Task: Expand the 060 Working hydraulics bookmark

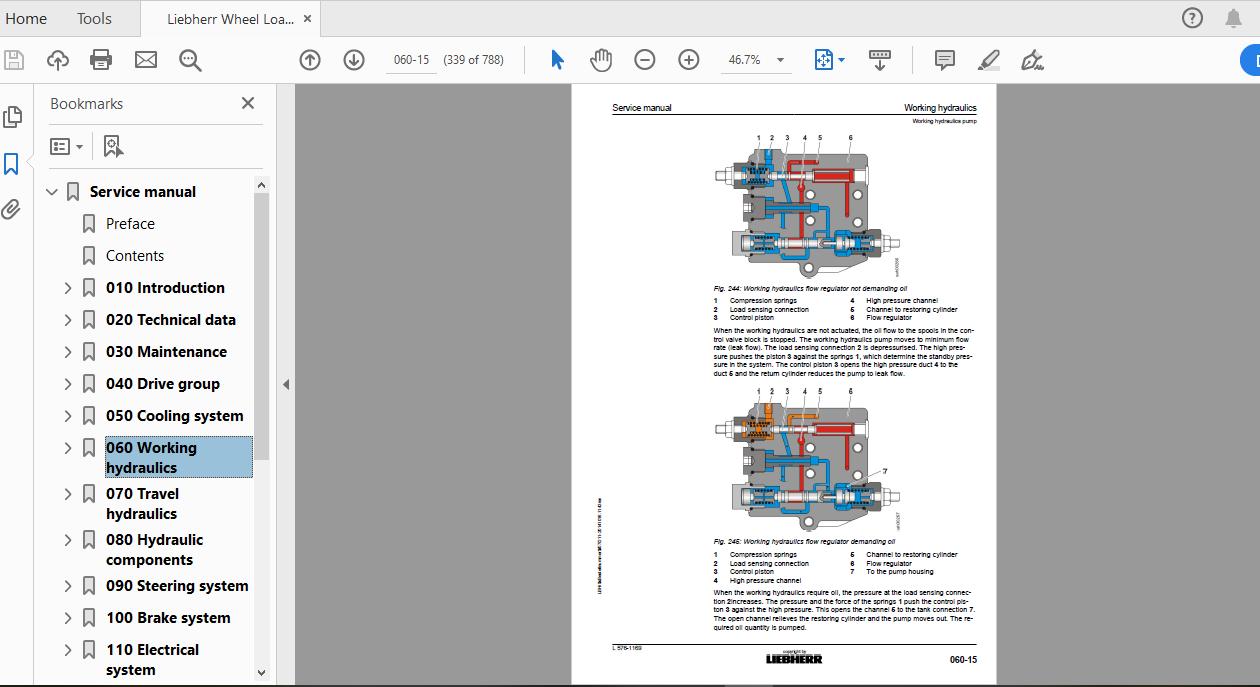Action: [66, 447]
